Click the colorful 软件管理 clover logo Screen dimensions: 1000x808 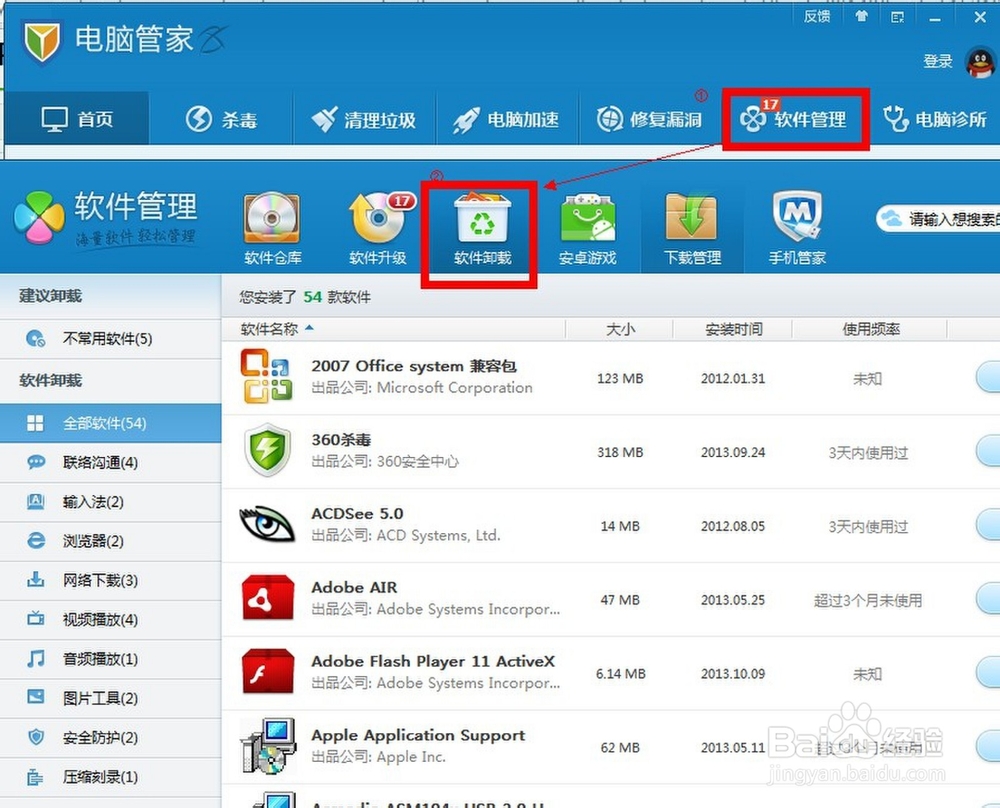point(40,217)
